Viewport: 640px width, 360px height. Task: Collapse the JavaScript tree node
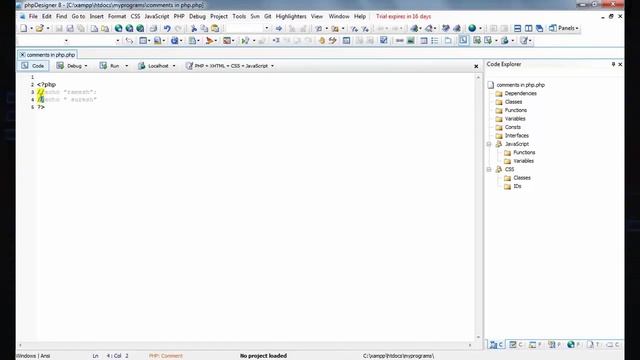[x=489, y=144]
